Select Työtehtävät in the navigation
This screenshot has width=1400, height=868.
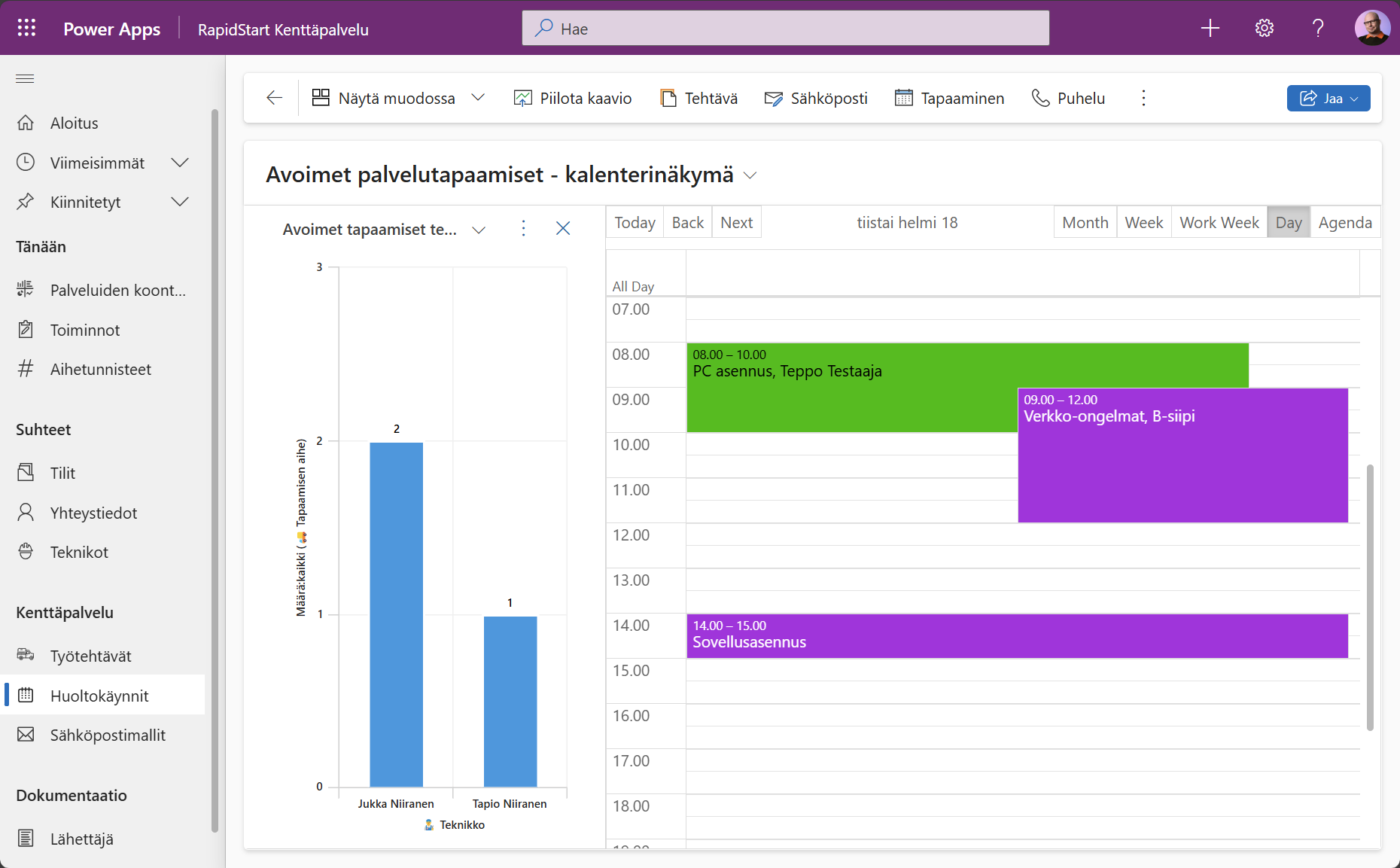[90, 656]
